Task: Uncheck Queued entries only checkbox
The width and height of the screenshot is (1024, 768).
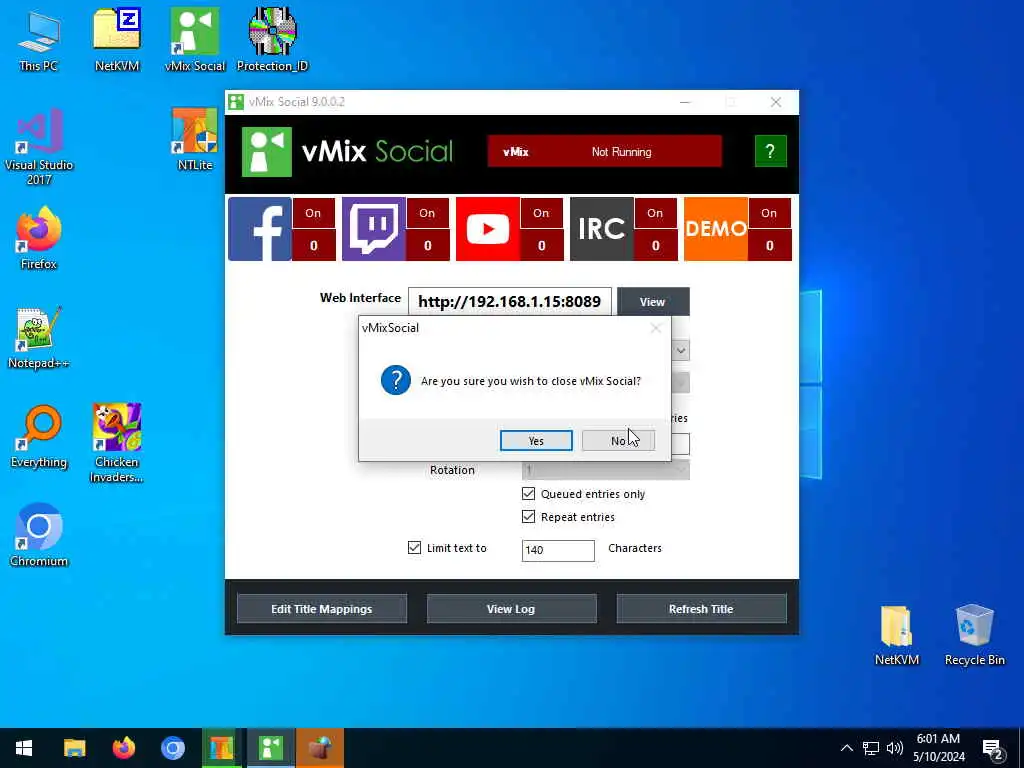Action: tap(528, 494)
